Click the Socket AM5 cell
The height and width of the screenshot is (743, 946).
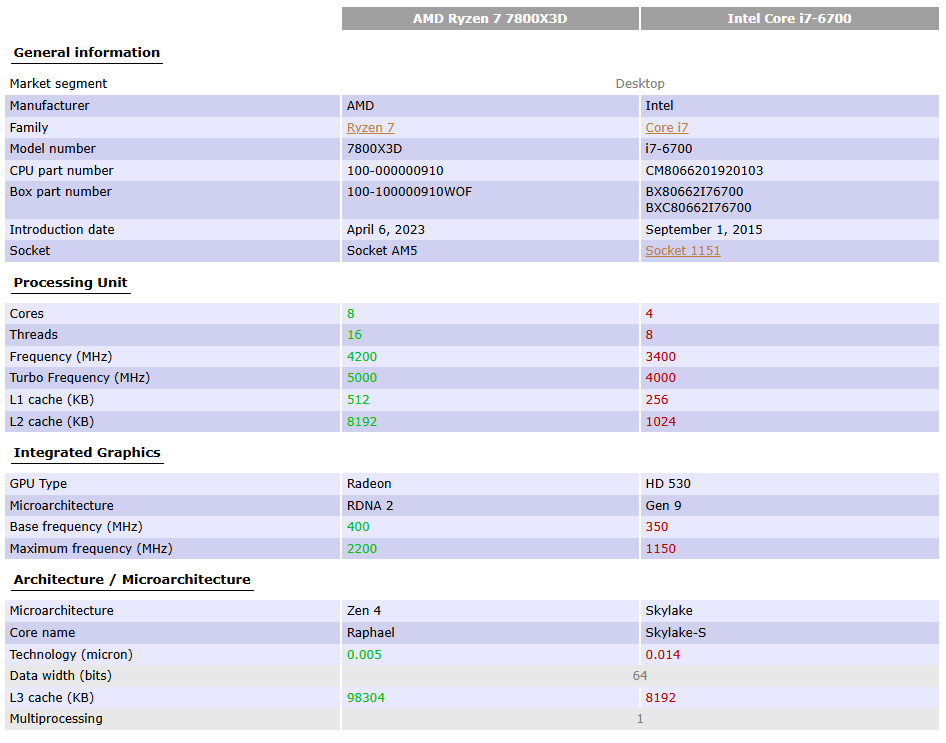tap(382, 251)
